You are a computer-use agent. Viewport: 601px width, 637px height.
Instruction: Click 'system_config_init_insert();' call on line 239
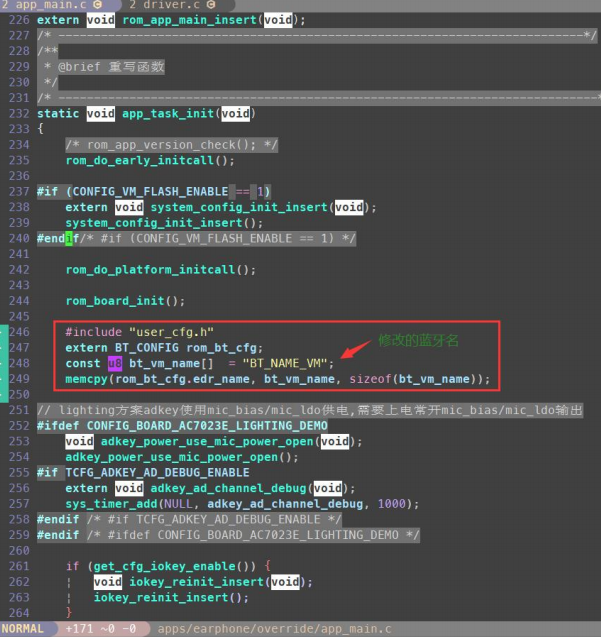[x=164, y=223]
